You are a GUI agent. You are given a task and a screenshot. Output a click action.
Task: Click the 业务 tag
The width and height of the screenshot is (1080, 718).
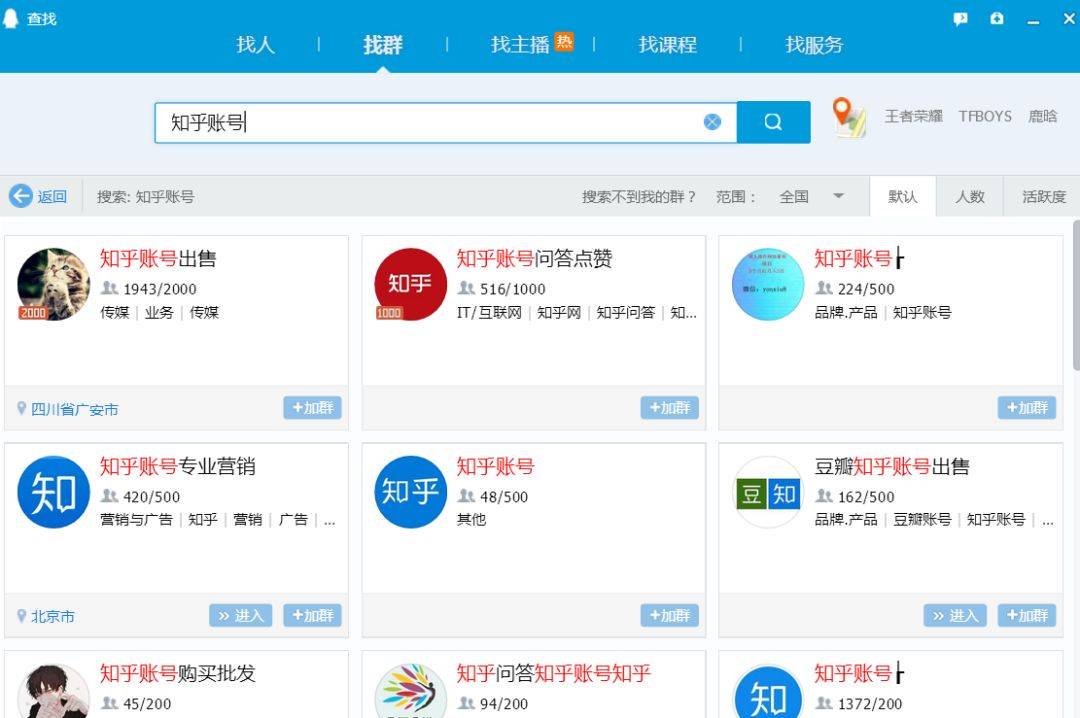point(159,312)
